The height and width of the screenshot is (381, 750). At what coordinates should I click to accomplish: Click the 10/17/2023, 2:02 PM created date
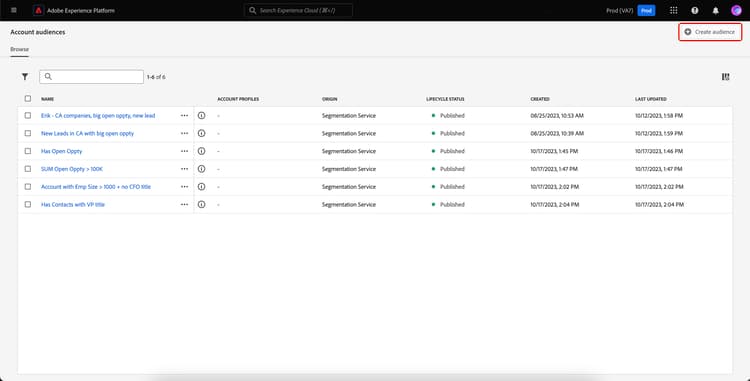point(554,186)
